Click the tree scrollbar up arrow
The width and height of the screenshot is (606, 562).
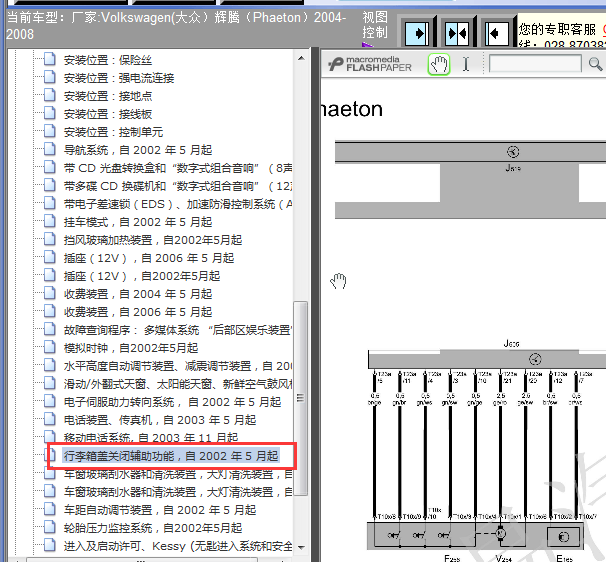coord(301,58)
